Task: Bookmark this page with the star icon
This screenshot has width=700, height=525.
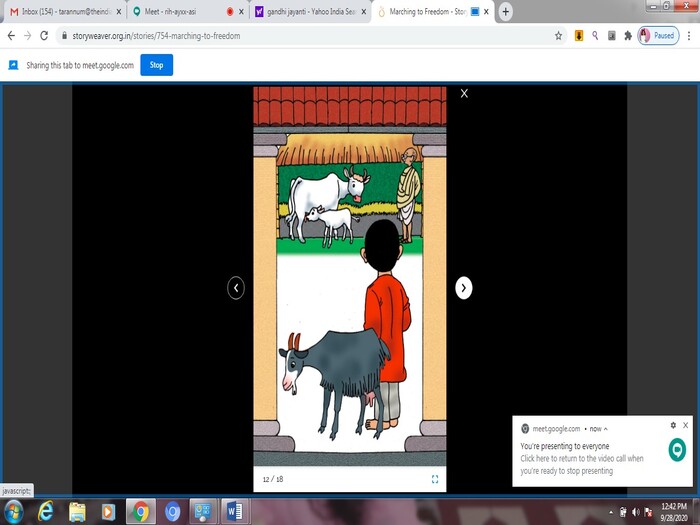Action: pos(558,36)
